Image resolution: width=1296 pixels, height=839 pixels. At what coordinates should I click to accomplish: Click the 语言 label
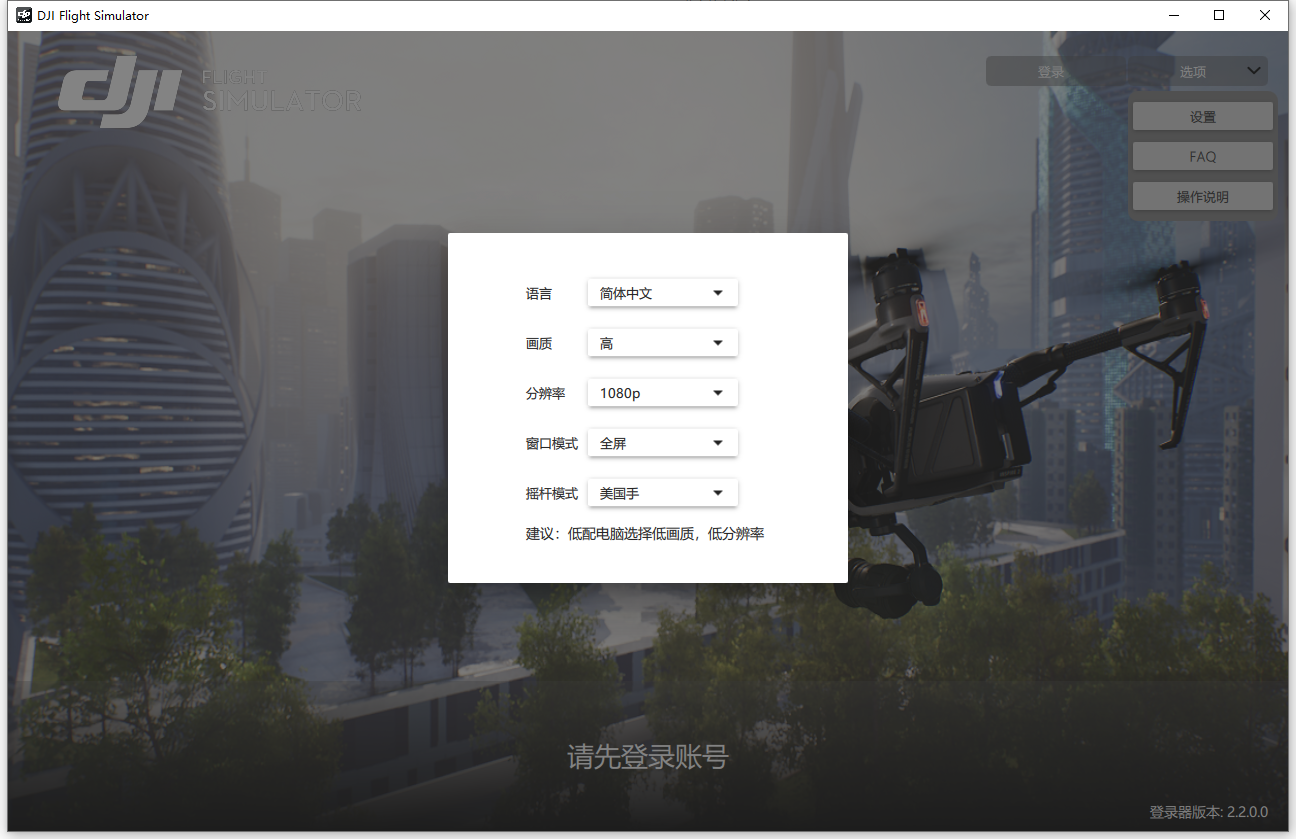click(539, 294)
